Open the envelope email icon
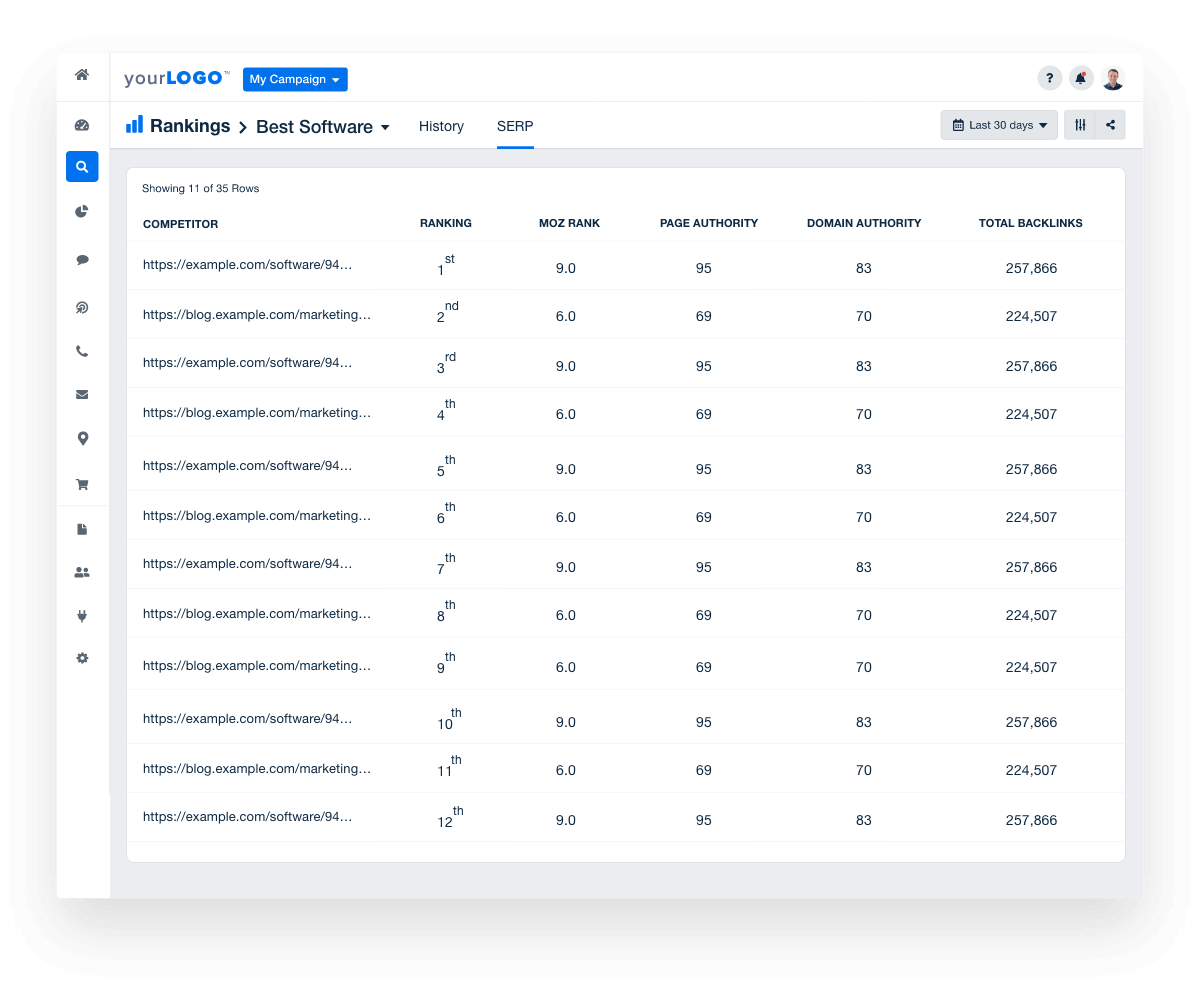 click(82, 394)
